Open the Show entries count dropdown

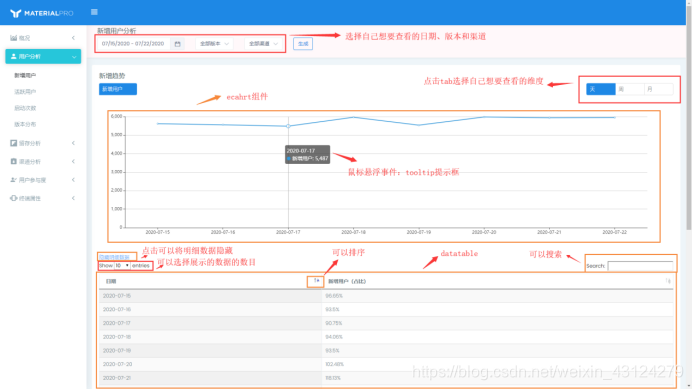tap(122, 266)
